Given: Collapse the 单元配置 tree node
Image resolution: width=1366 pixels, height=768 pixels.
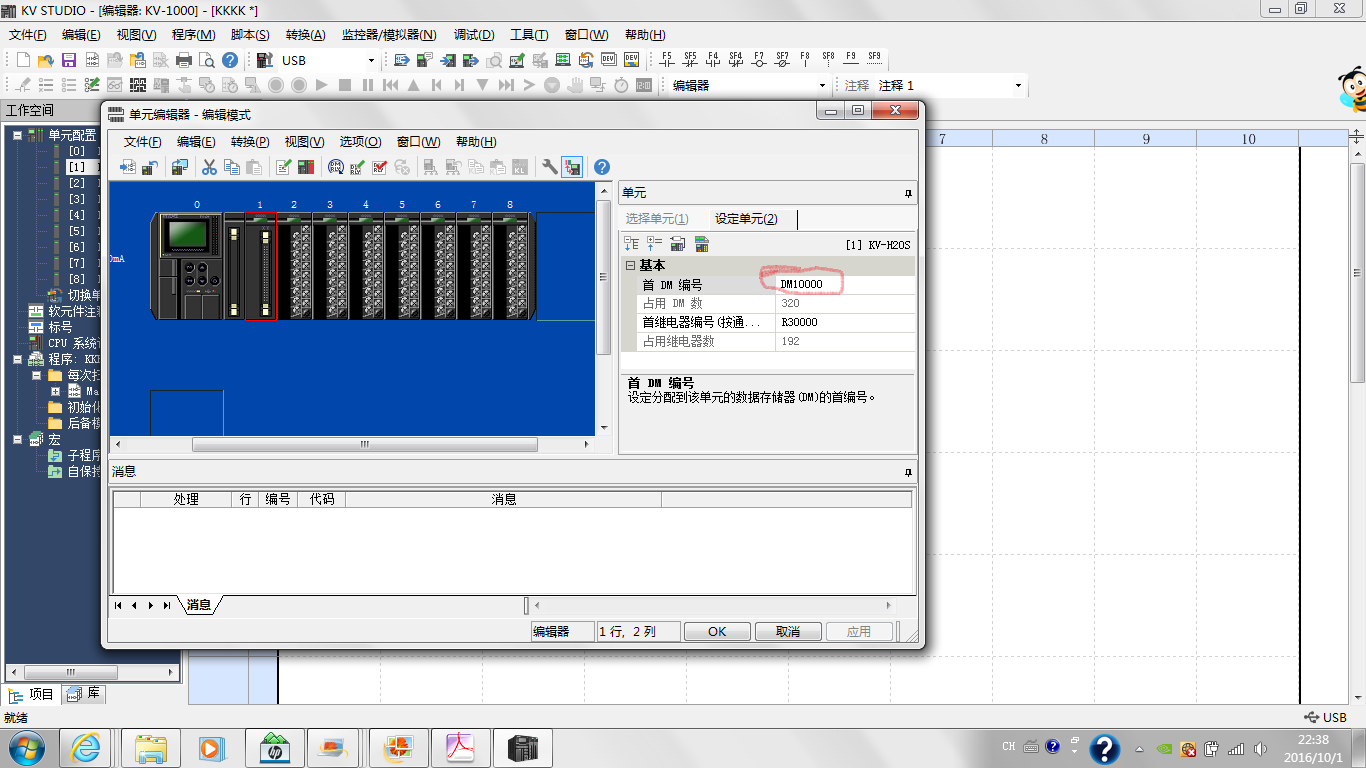Looking at the screenshot, I should (18, 134).
